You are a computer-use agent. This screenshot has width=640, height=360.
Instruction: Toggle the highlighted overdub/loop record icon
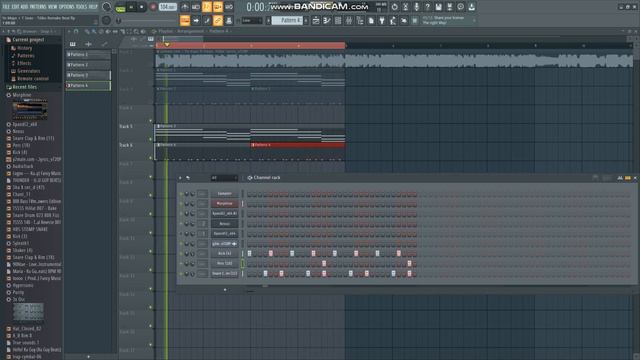pyautogui.click(x=218, y=7)
